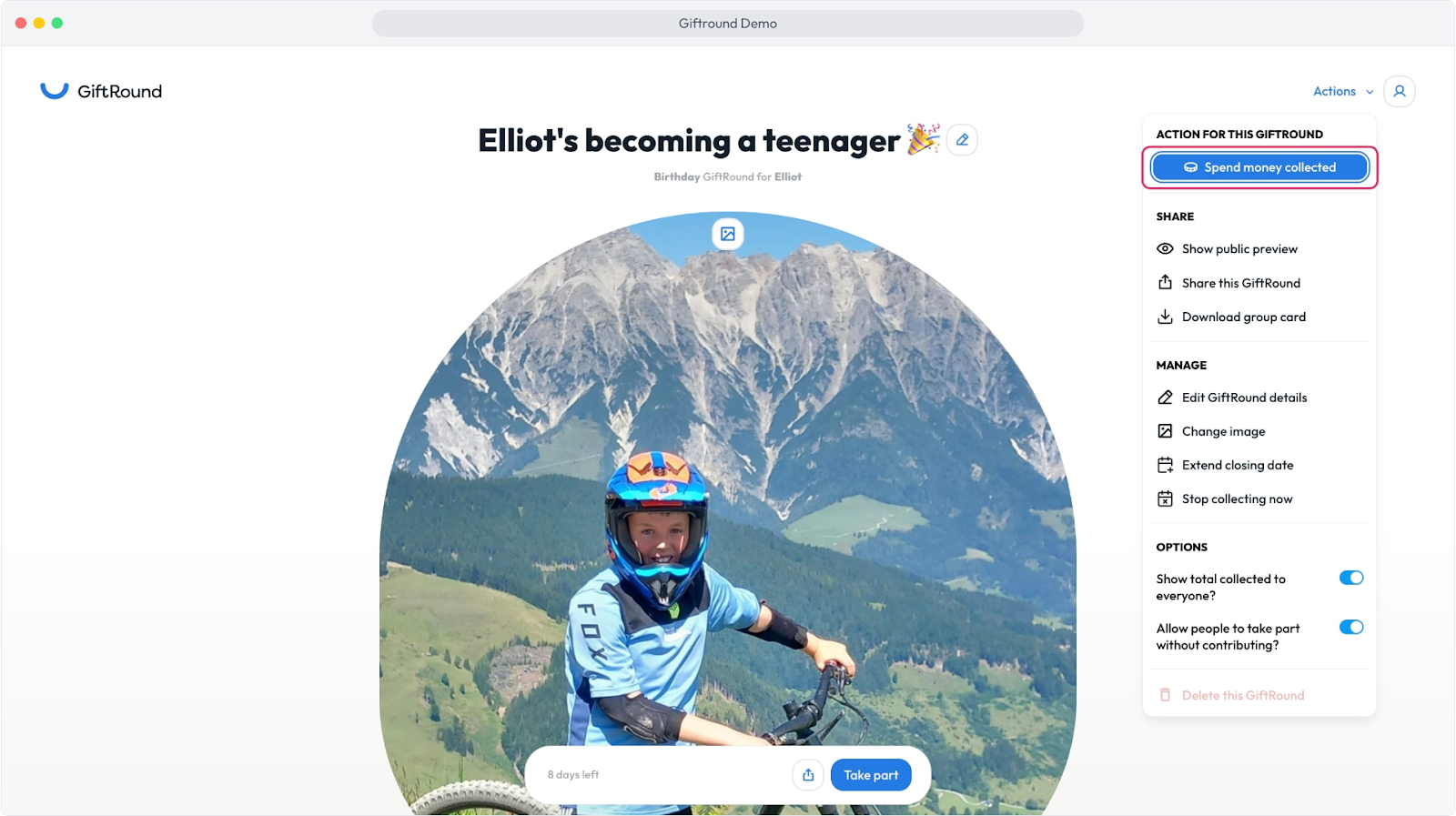
Task: Click the eye icon for public preview
Action: [x=1165, y=248]
